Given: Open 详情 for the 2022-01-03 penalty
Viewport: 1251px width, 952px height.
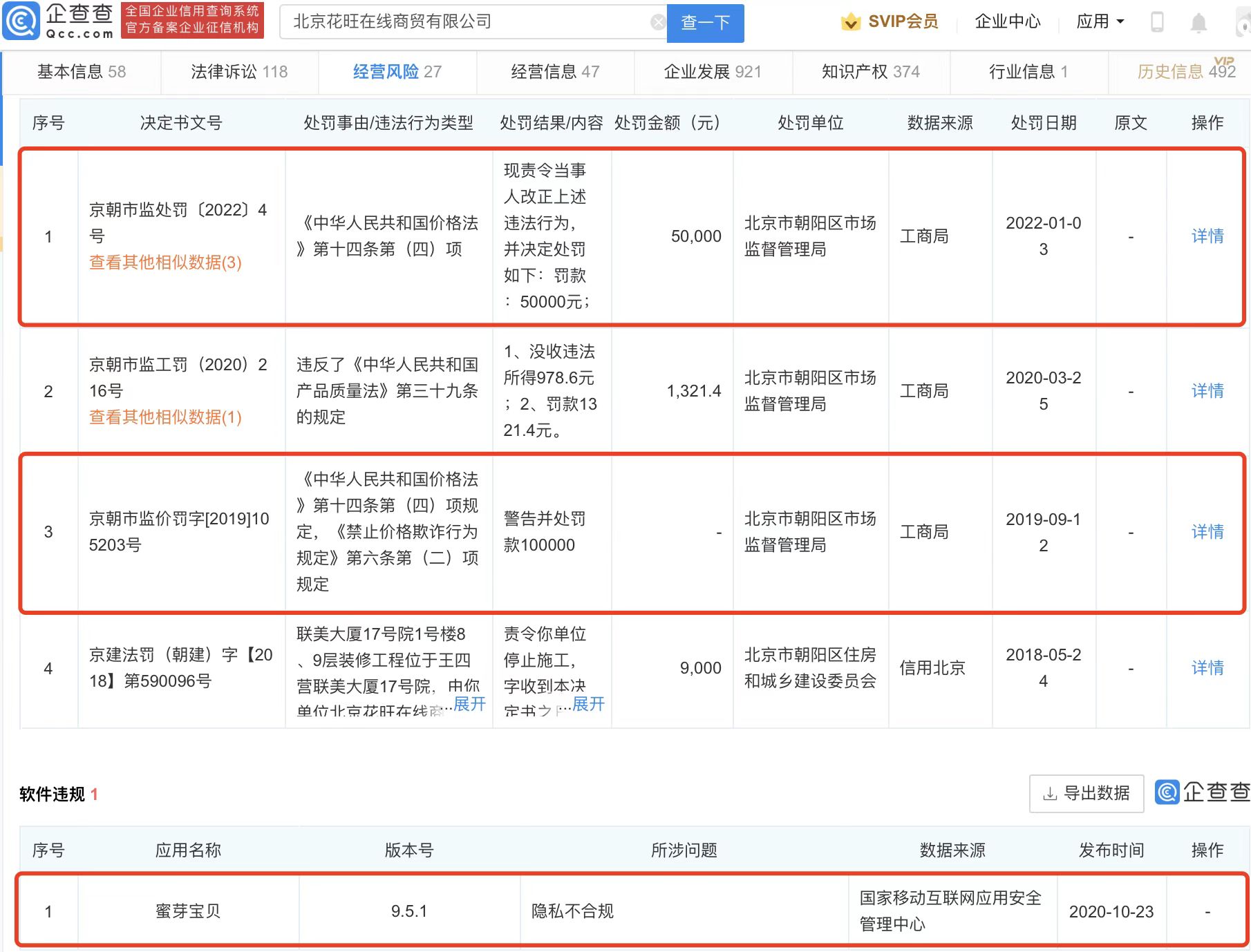Looking at the screenshot, I should 1207,236.
